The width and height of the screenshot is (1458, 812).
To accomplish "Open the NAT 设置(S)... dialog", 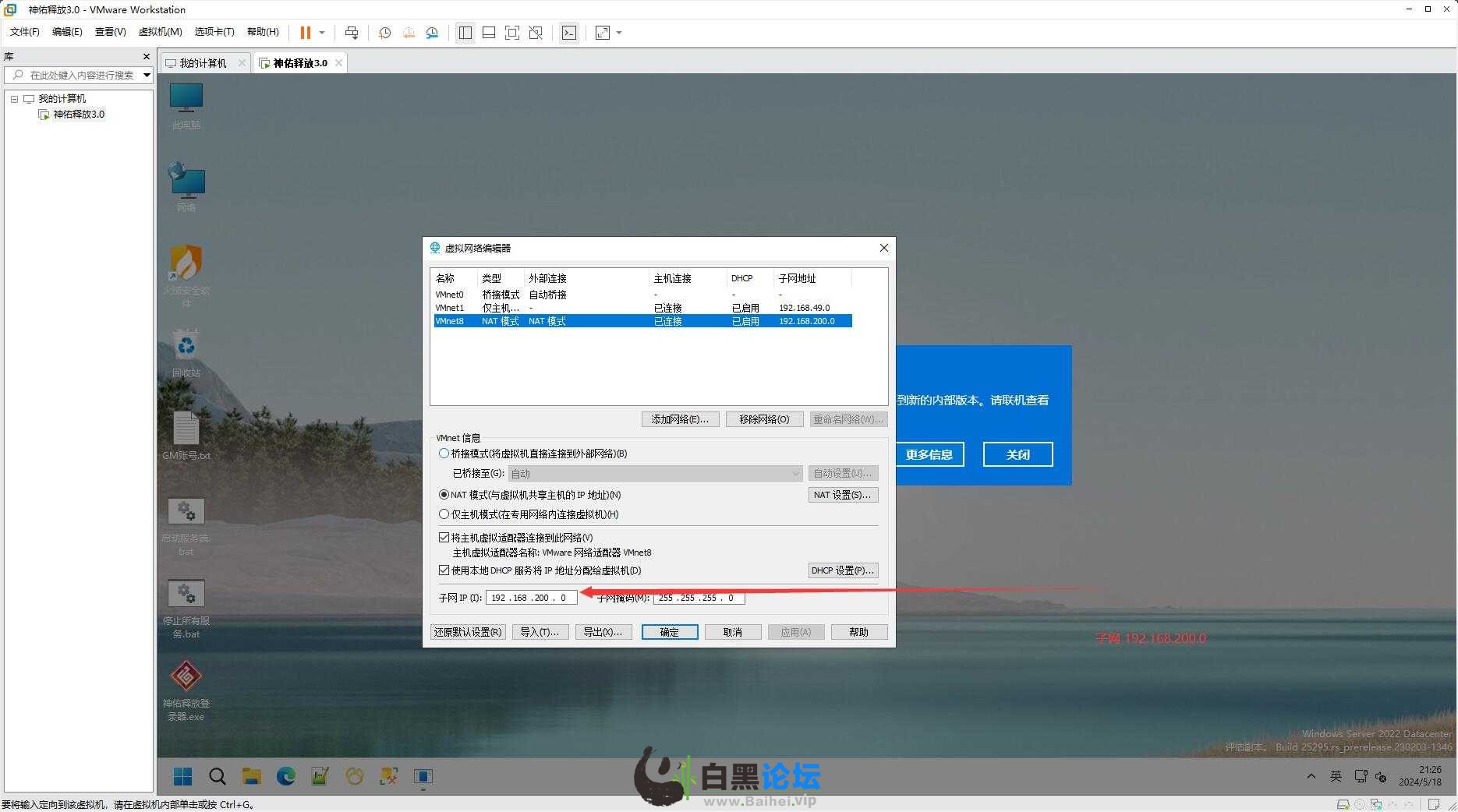I will pos(843,495).
